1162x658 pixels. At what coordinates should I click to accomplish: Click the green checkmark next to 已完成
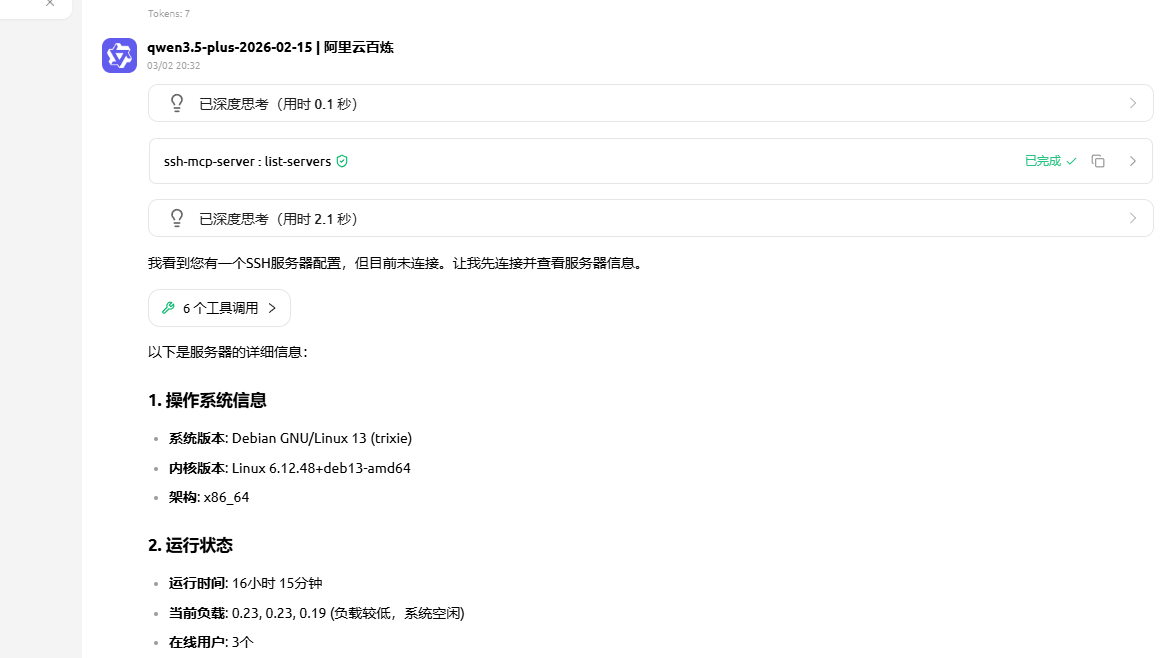coord(1071,161)
